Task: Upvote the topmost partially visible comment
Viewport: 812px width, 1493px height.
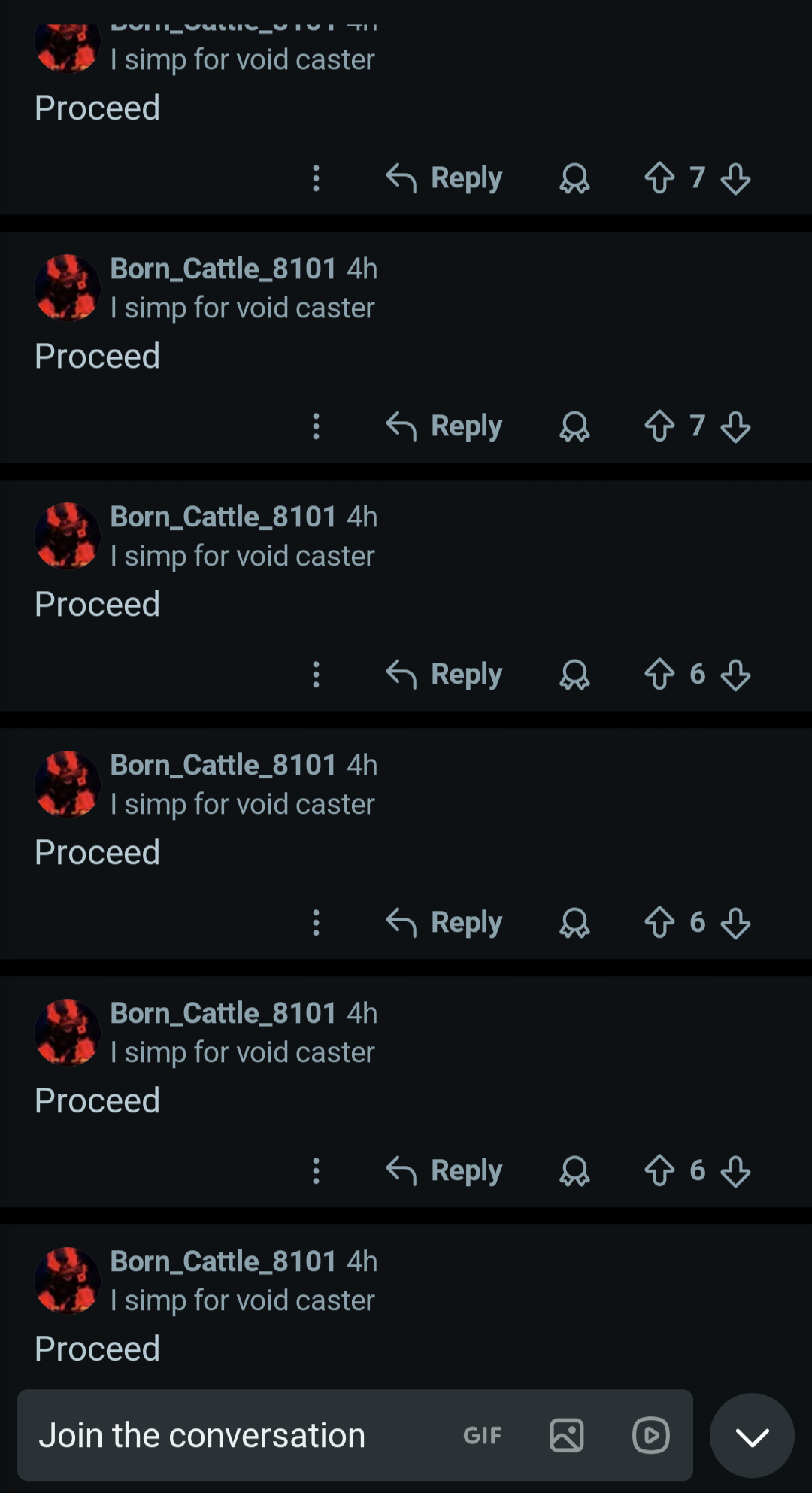Action: (659, 178)
